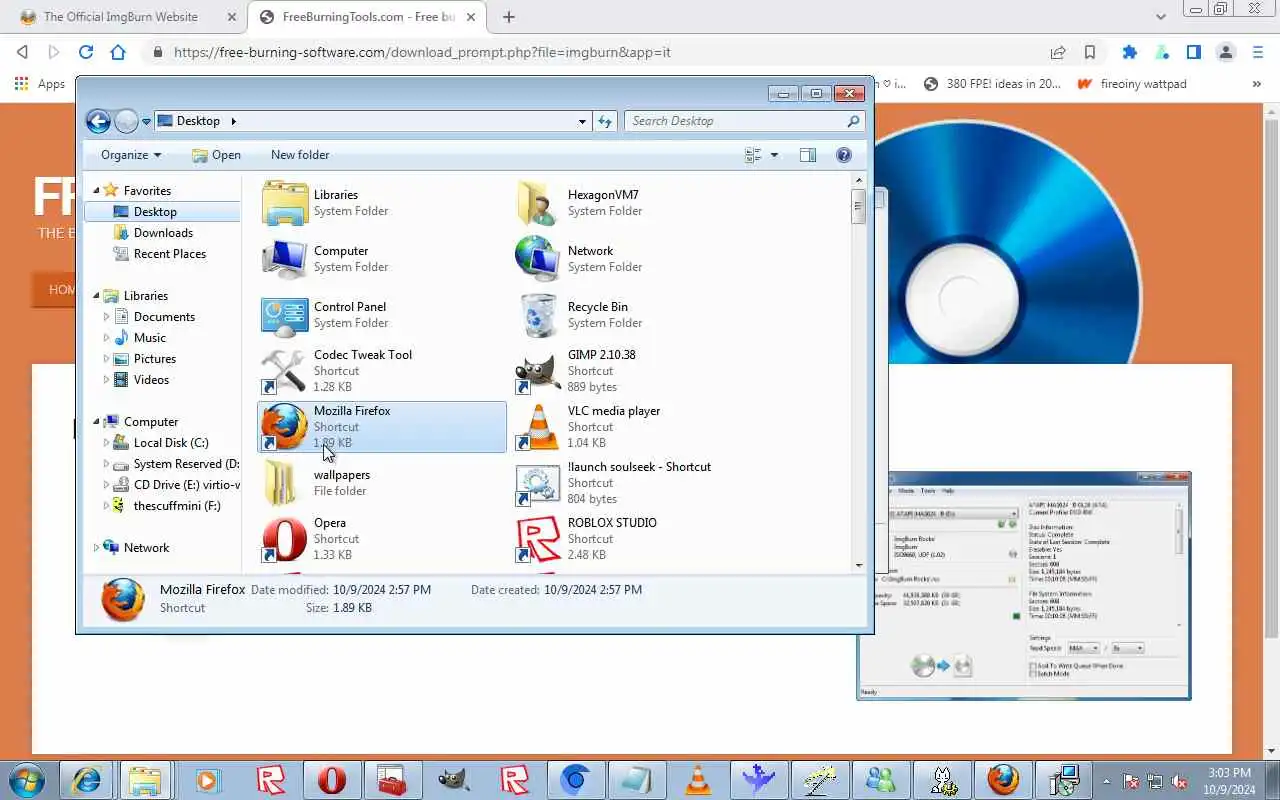The width and height of the screenshot is (1280, 800).
Task: Go back in the Explorer window
Action: tap(98, 121)
